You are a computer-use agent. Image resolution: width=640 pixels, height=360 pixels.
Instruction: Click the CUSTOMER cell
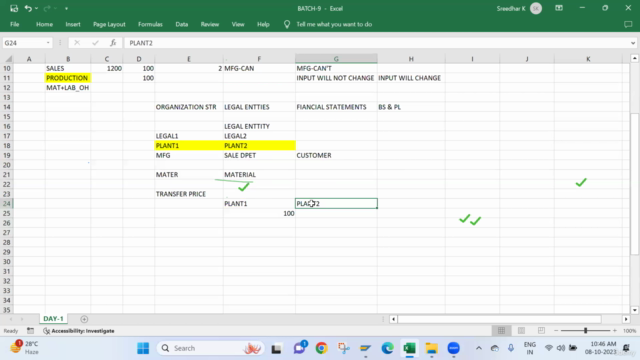[x=336, y=156]
